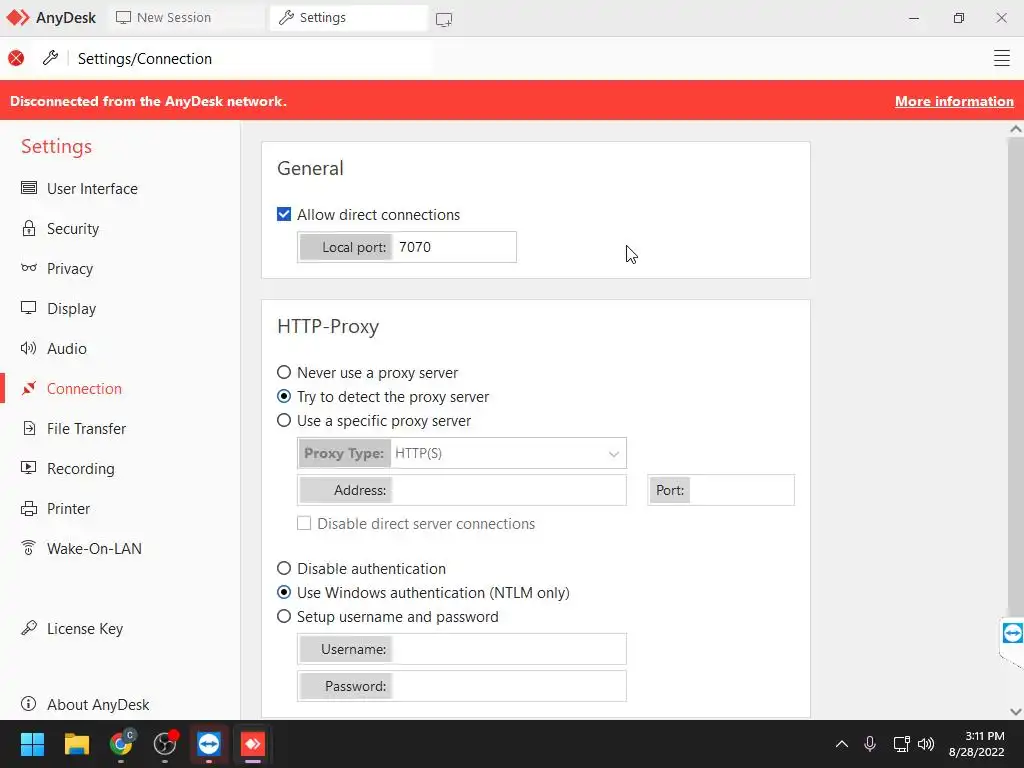Open File Explorer from taskbar

[76, 744]
